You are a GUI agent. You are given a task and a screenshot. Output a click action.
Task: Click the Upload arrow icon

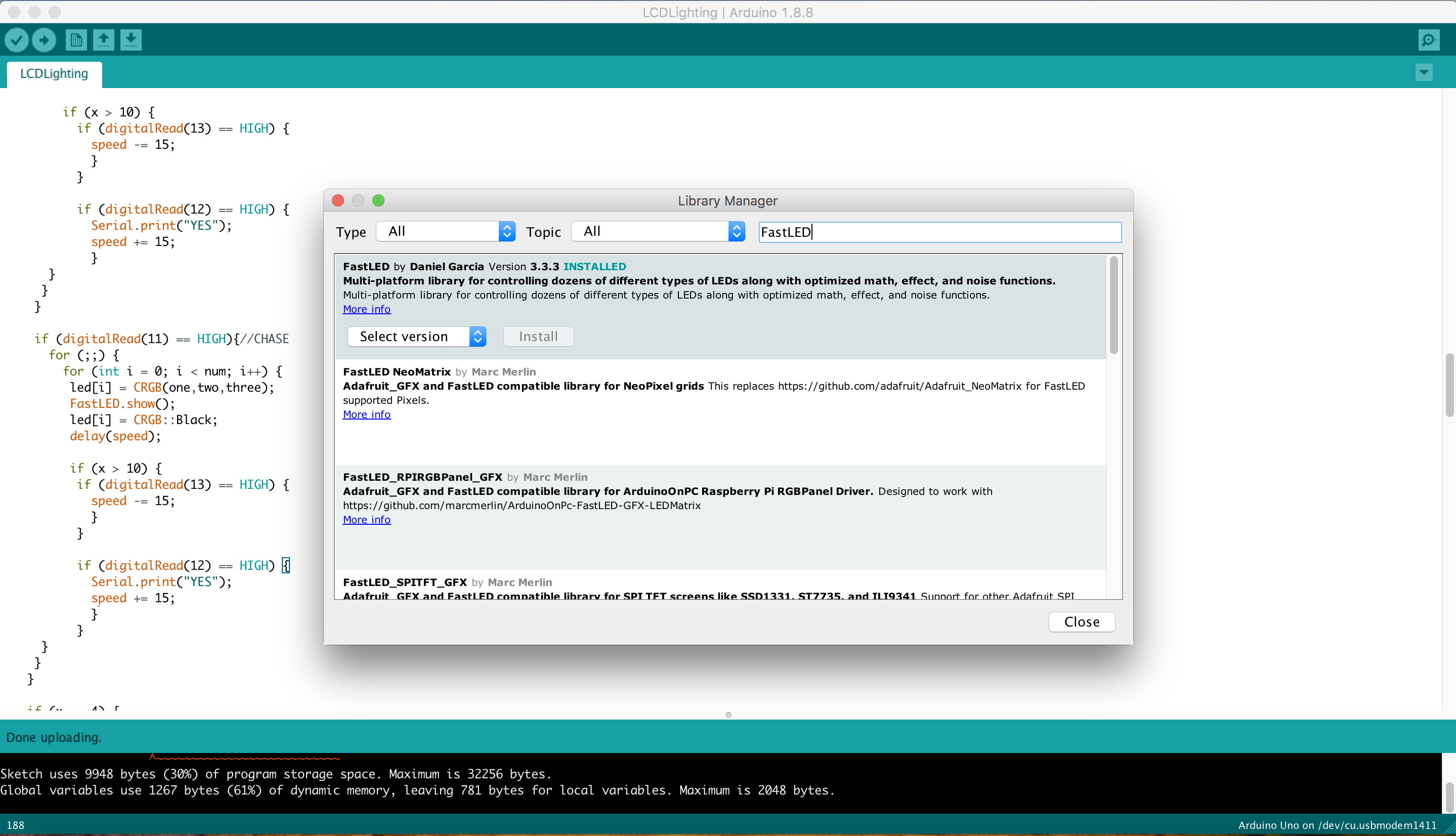[x=44, y=40]
